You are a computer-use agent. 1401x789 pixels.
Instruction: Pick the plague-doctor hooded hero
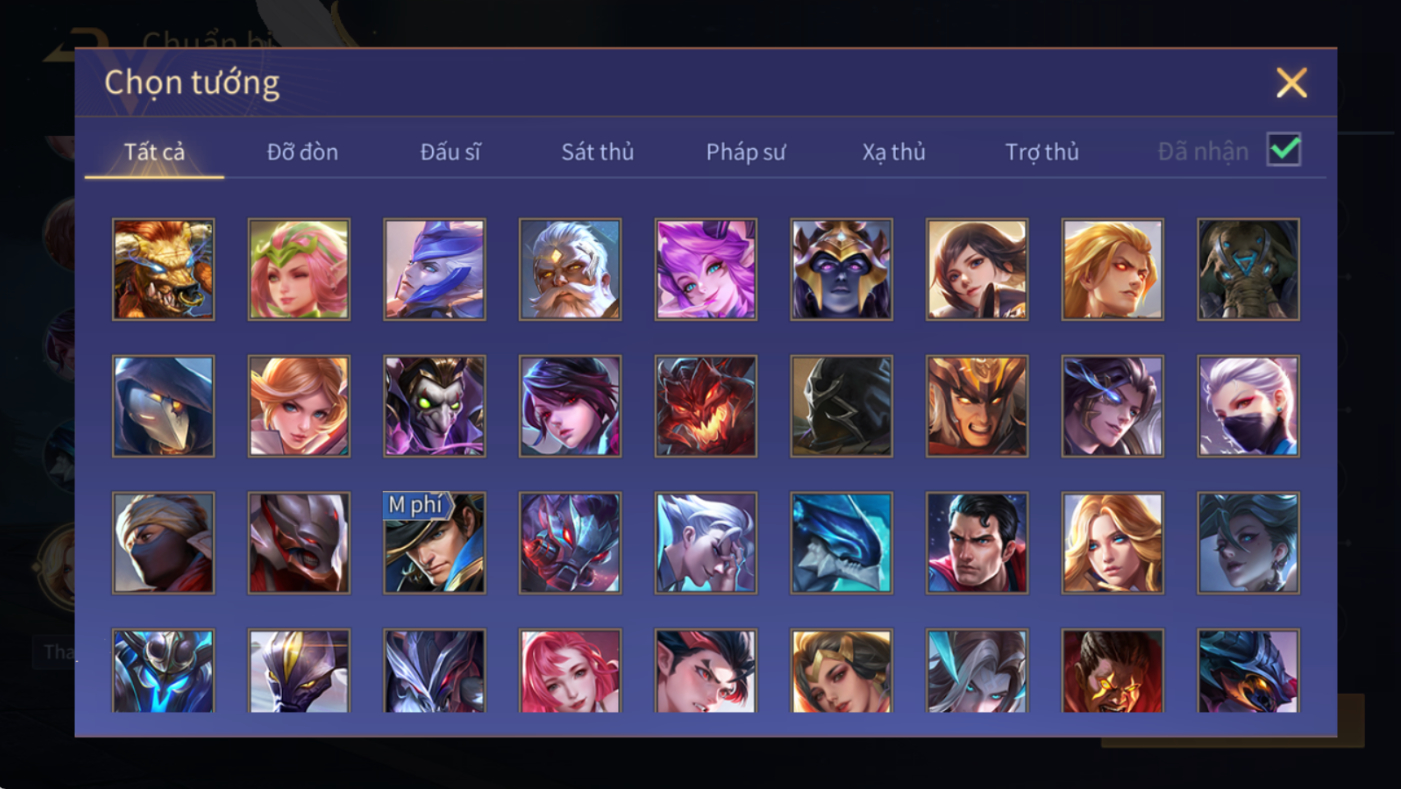click(163, 406)
